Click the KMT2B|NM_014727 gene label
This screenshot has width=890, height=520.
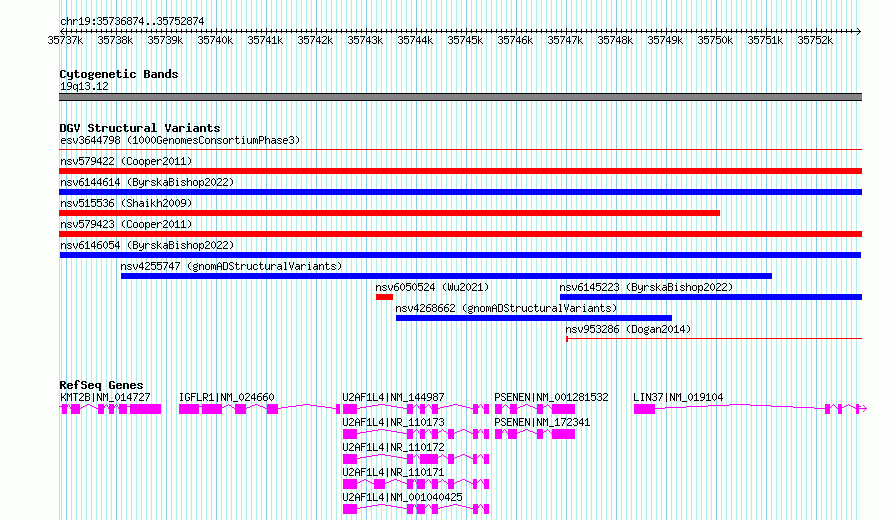105,397
